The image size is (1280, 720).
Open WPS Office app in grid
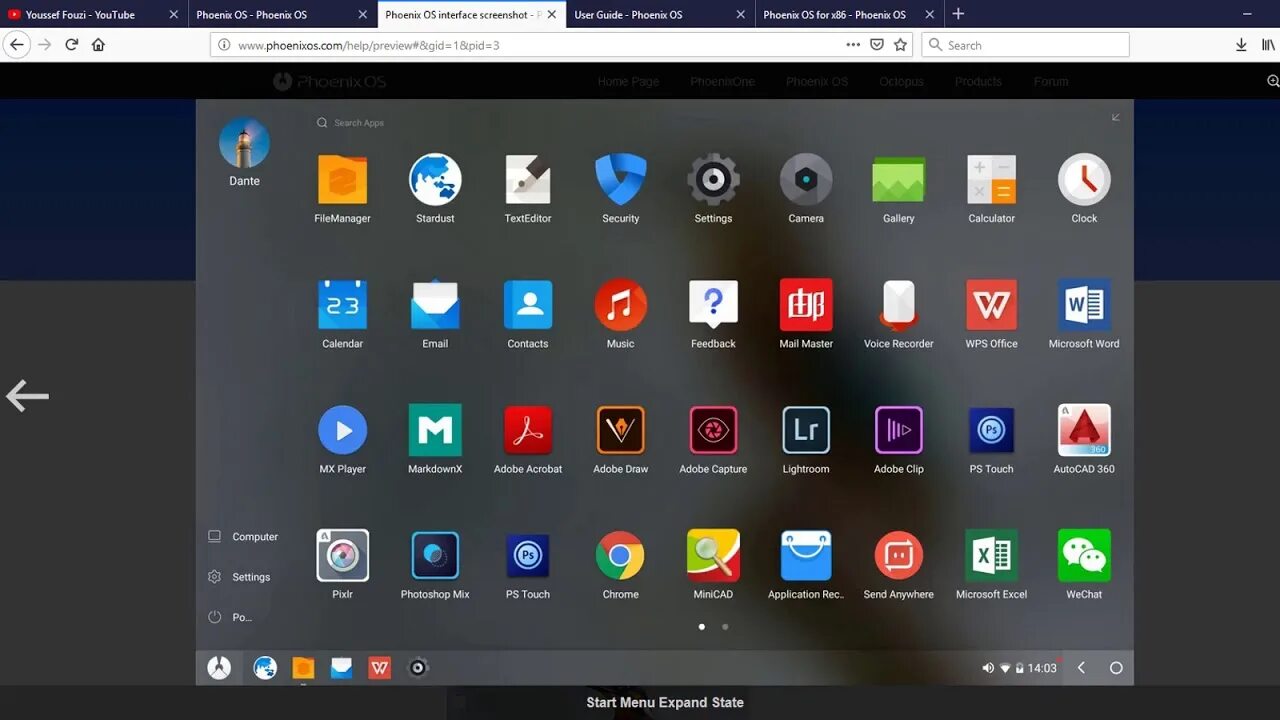point(991,304)
